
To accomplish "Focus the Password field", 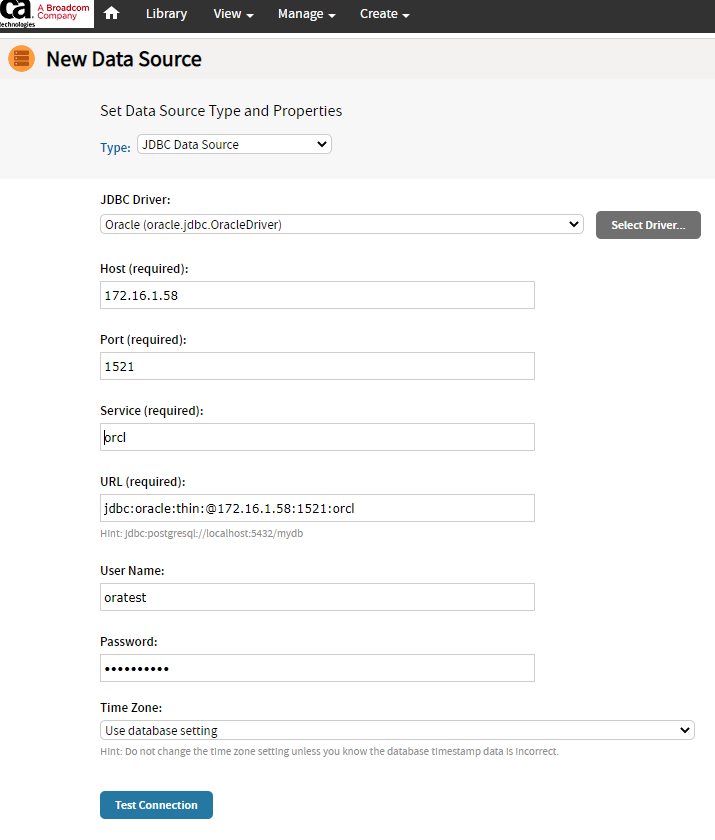I will click(317, 667).
